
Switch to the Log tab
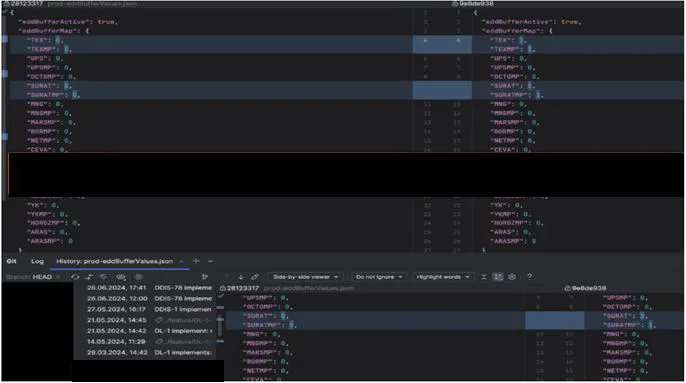(37, 261)
